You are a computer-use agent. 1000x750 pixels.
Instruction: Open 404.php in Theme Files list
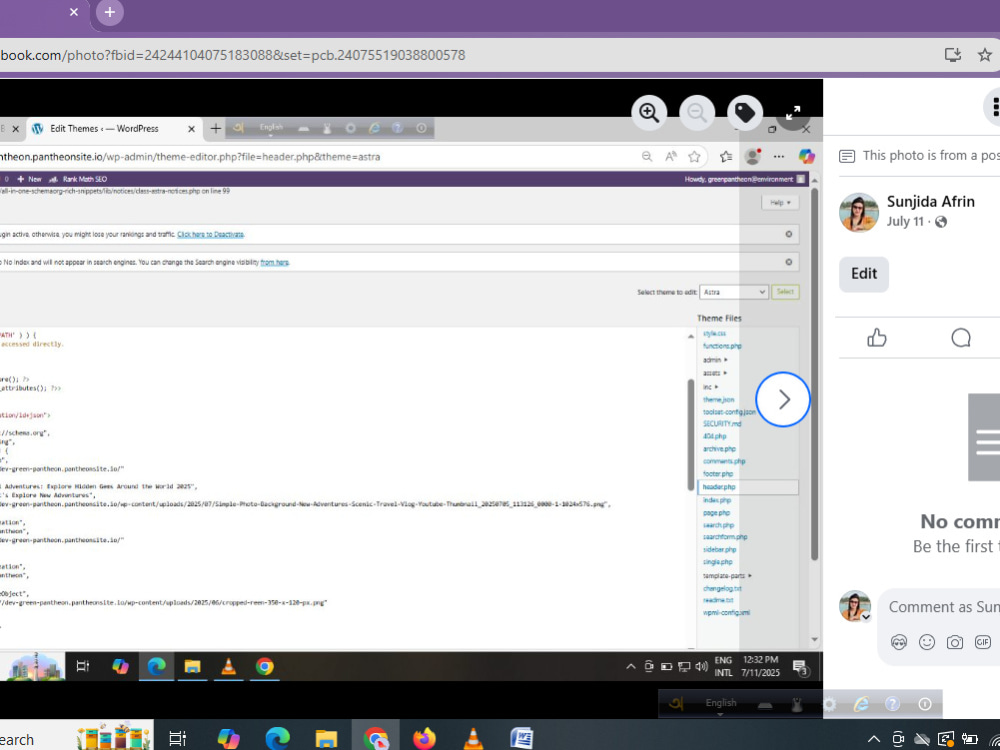[x=714, y=436]
